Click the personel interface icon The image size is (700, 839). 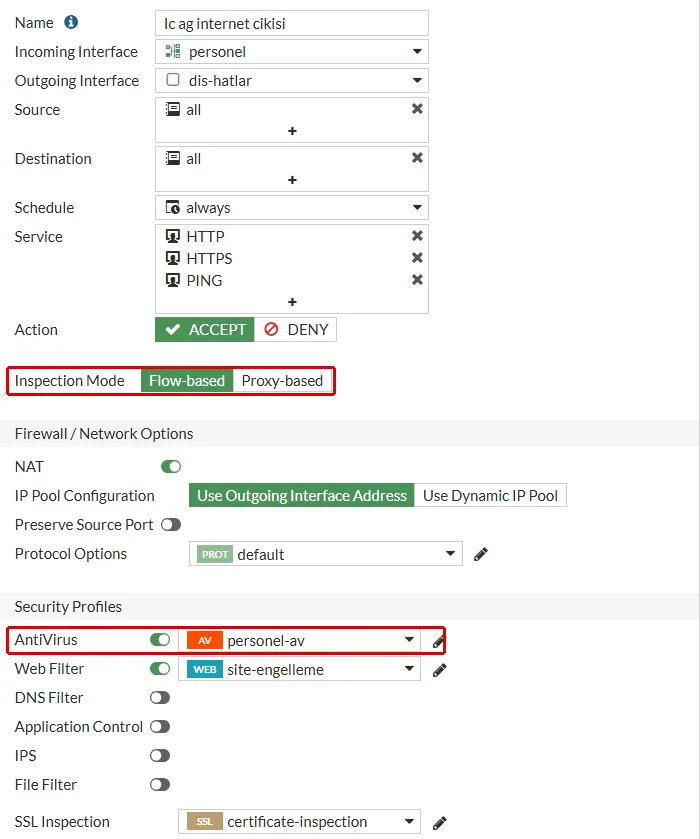[172, 51]
